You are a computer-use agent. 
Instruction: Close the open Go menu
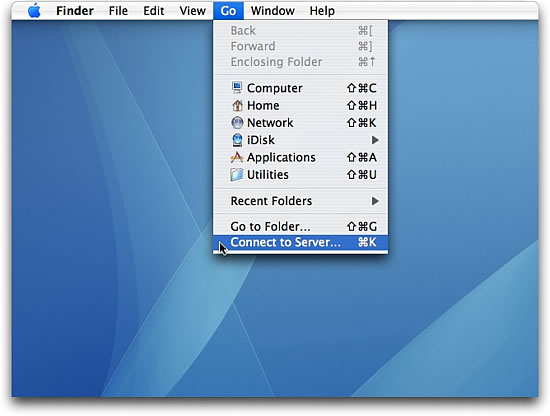point(228,11)
